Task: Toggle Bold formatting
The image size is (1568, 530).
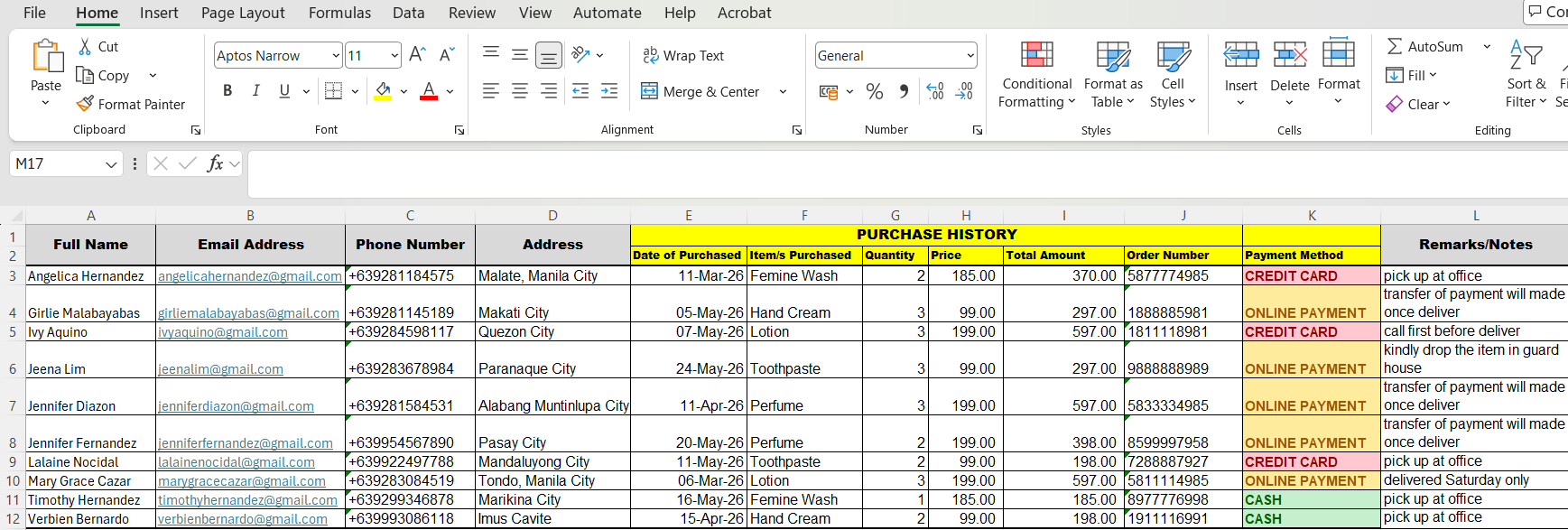Action: coord(227,91)
